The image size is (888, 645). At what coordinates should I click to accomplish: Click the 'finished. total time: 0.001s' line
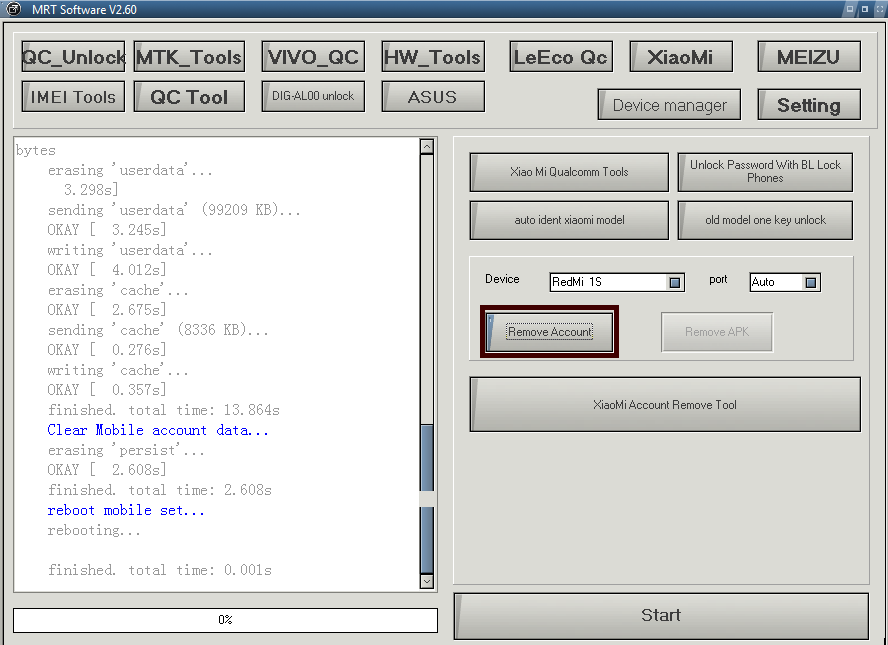click(x=160, y=570)
